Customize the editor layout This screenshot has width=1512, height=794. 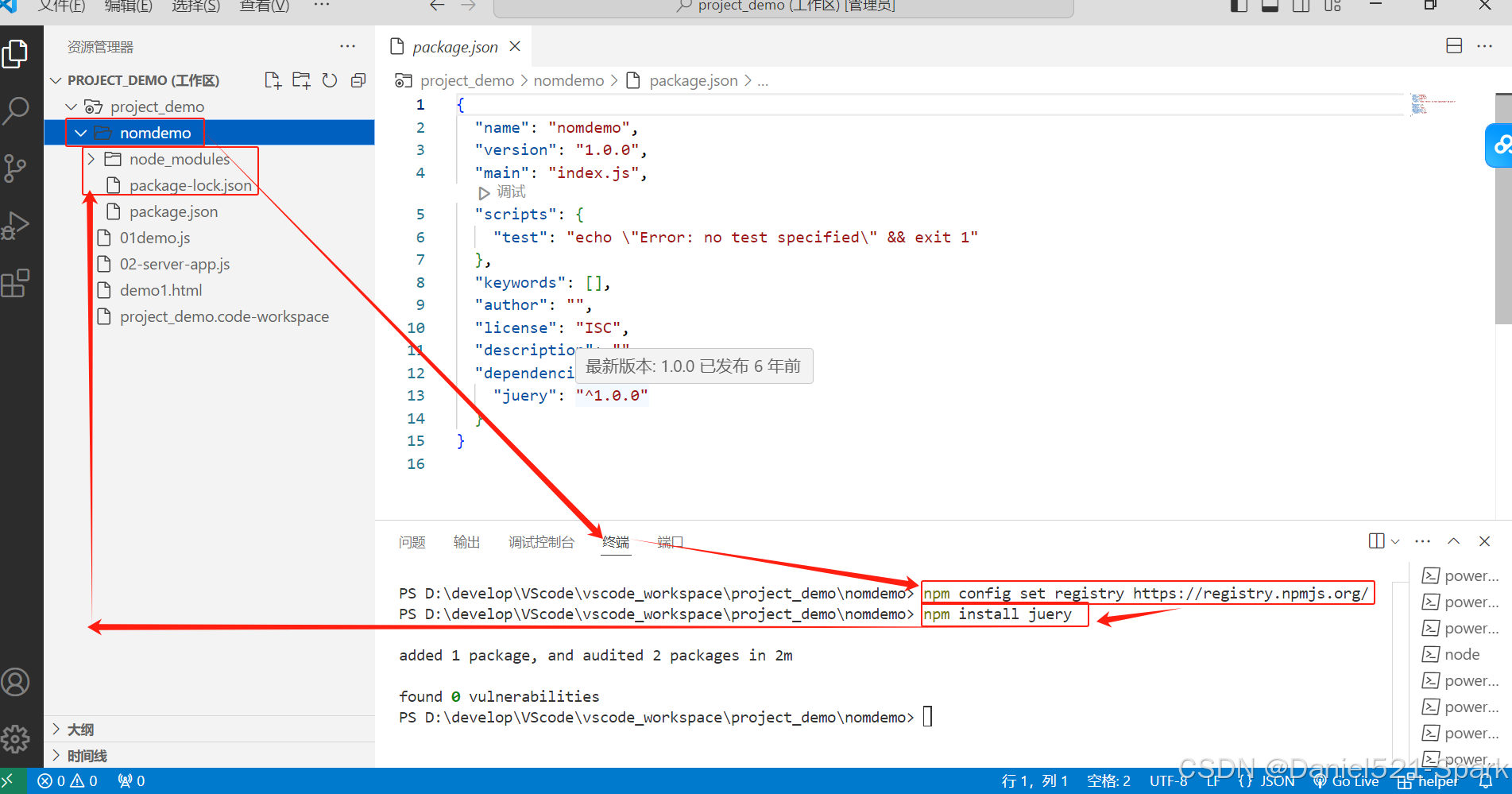pyautogui.click(x=1332, y=6)
